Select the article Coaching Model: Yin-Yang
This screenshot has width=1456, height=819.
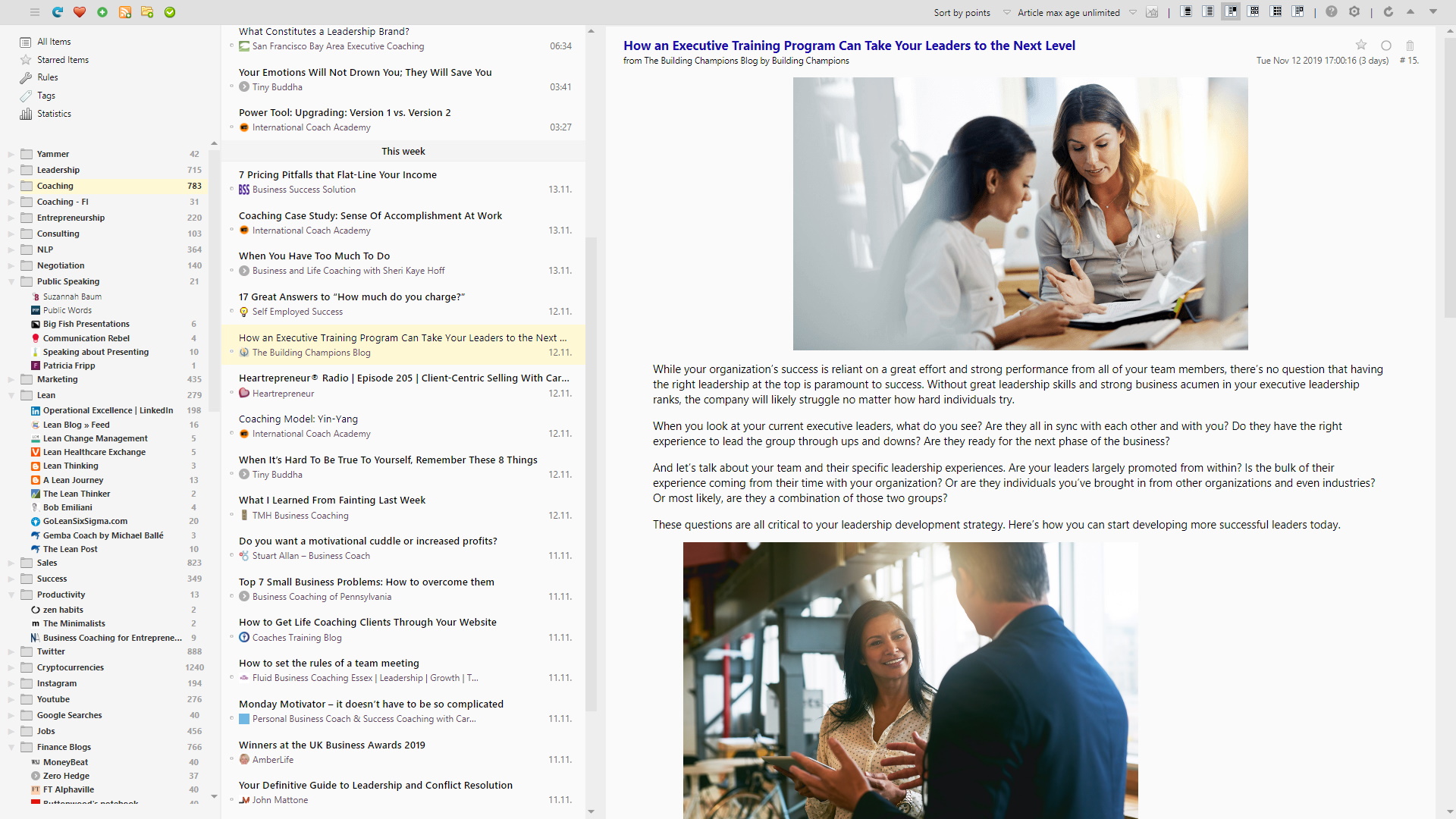297,419
